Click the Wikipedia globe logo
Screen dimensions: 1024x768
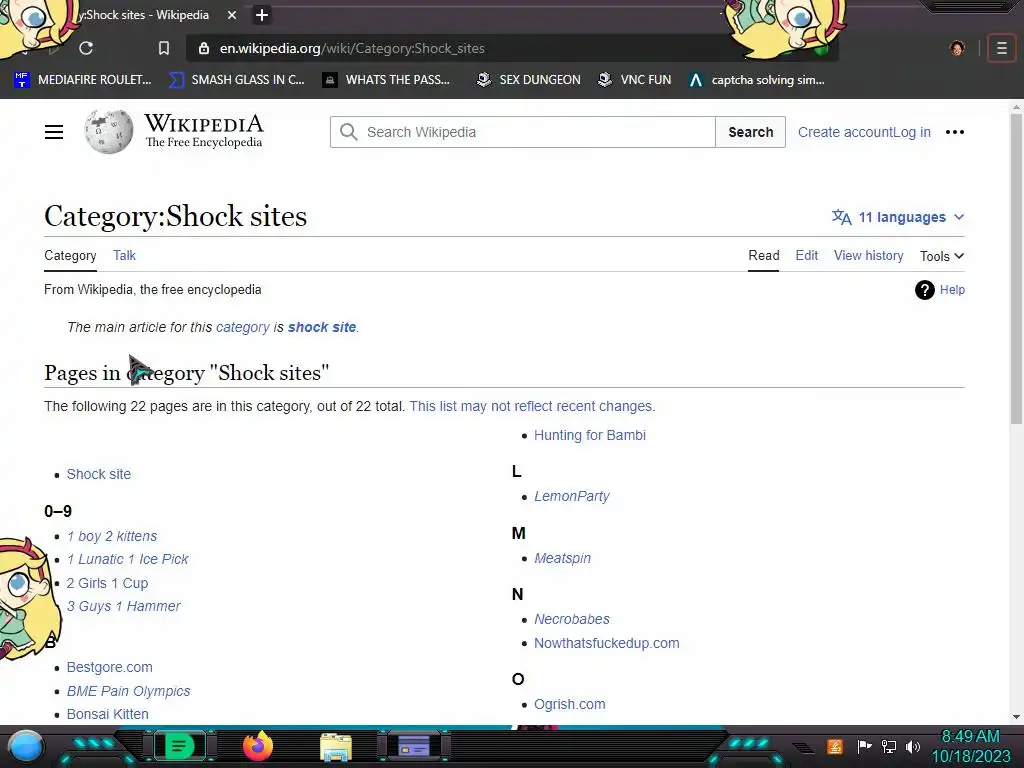tap(109, 132)
